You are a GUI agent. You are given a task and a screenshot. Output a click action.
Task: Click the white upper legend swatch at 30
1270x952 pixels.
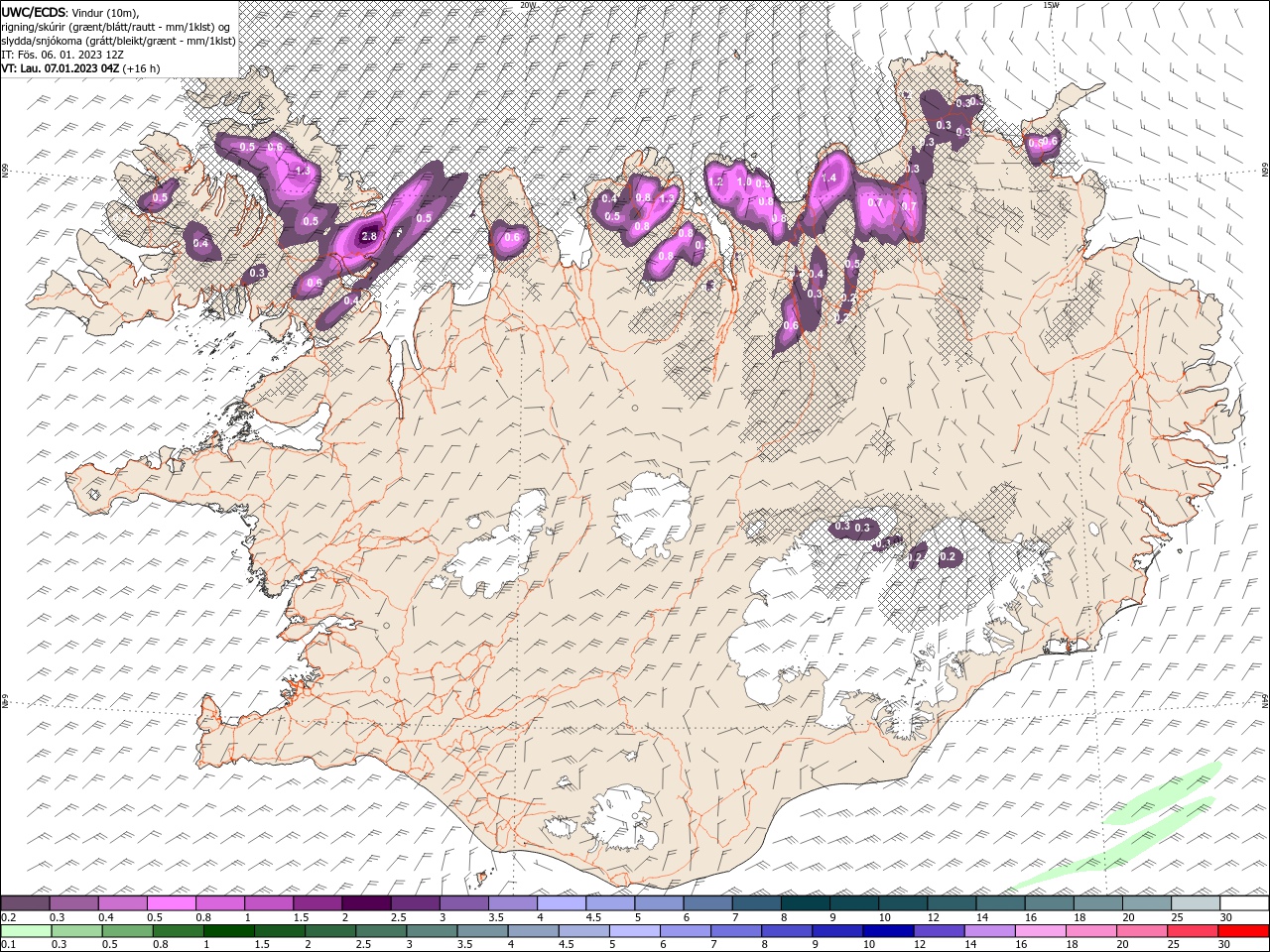point(1242,903)
